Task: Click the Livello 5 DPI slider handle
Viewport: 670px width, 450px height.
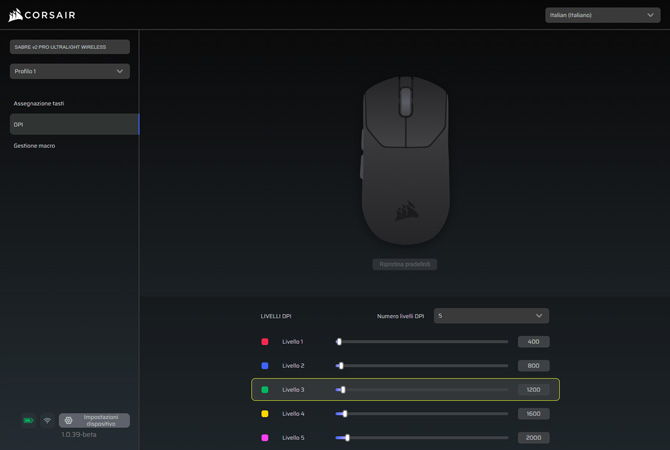Action: pyautogui.click(x=347, y=438)
